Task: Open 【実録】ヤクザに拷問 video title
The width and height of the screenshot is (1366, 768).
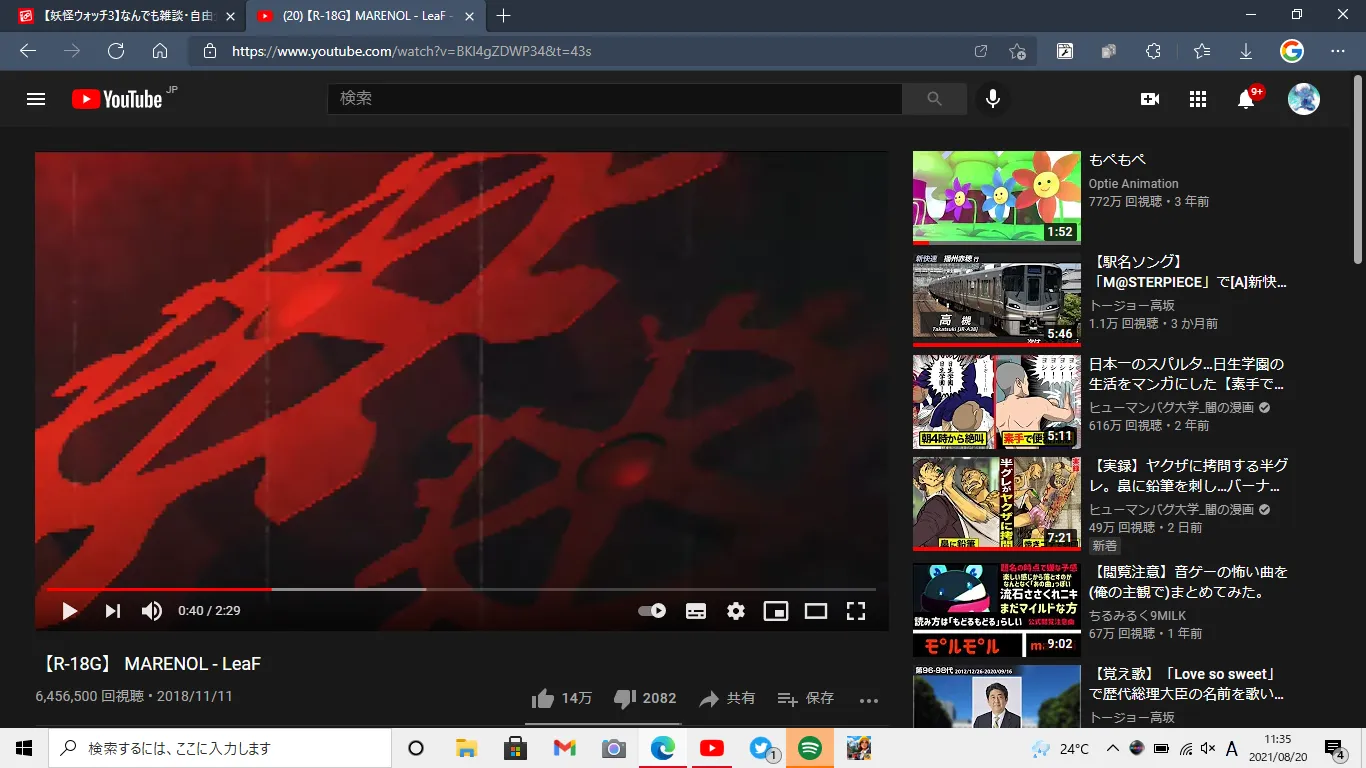Action: (x=1186, y=475)
